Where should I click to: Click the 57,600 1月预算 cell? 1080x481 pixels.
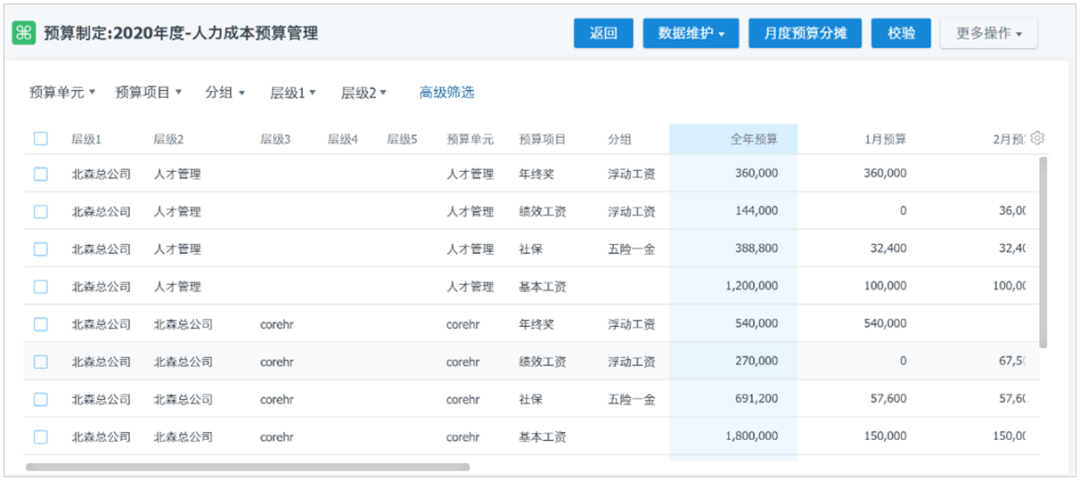[888, 398]
